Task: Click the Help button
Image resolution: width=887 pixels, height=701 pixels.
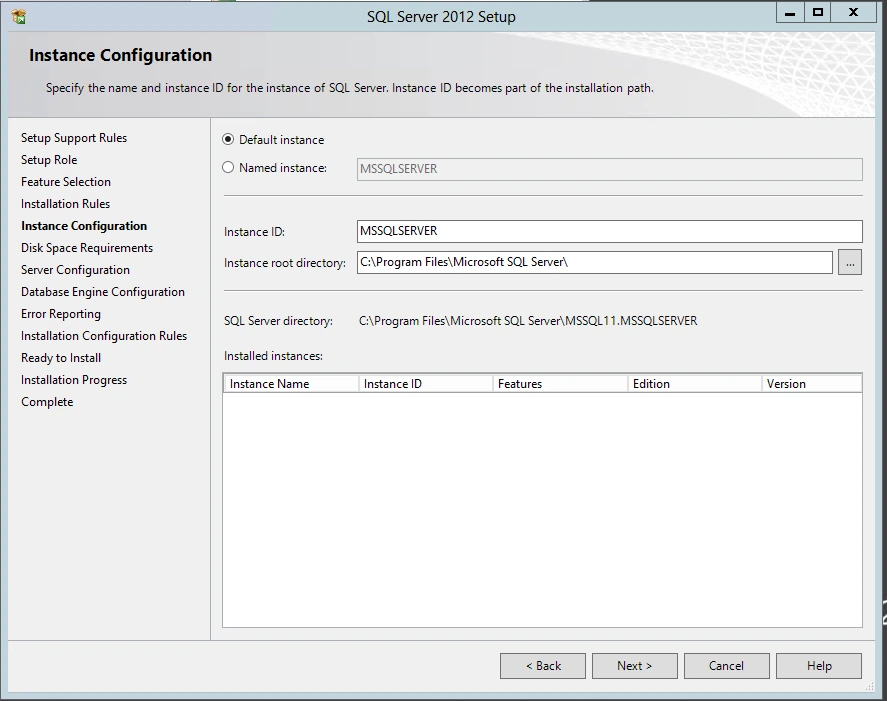Action: 819,666
